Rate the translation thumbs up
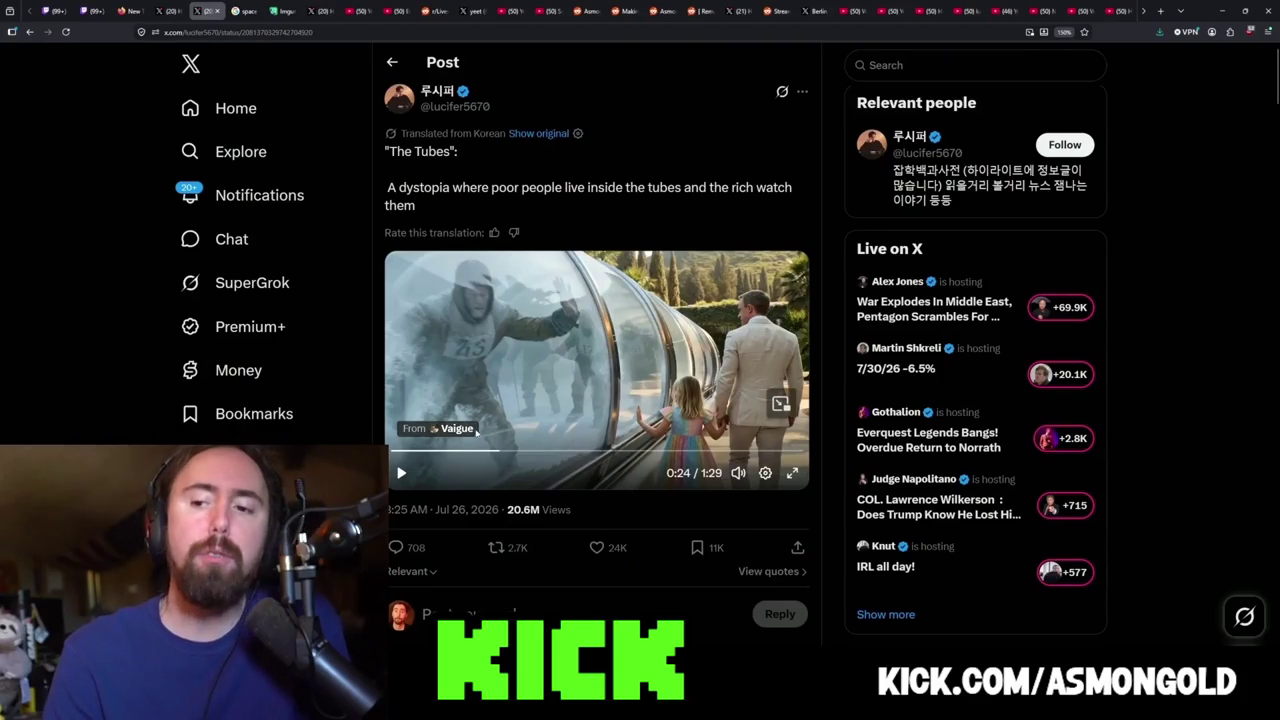1280x720 pixels. tap(494, 232)
